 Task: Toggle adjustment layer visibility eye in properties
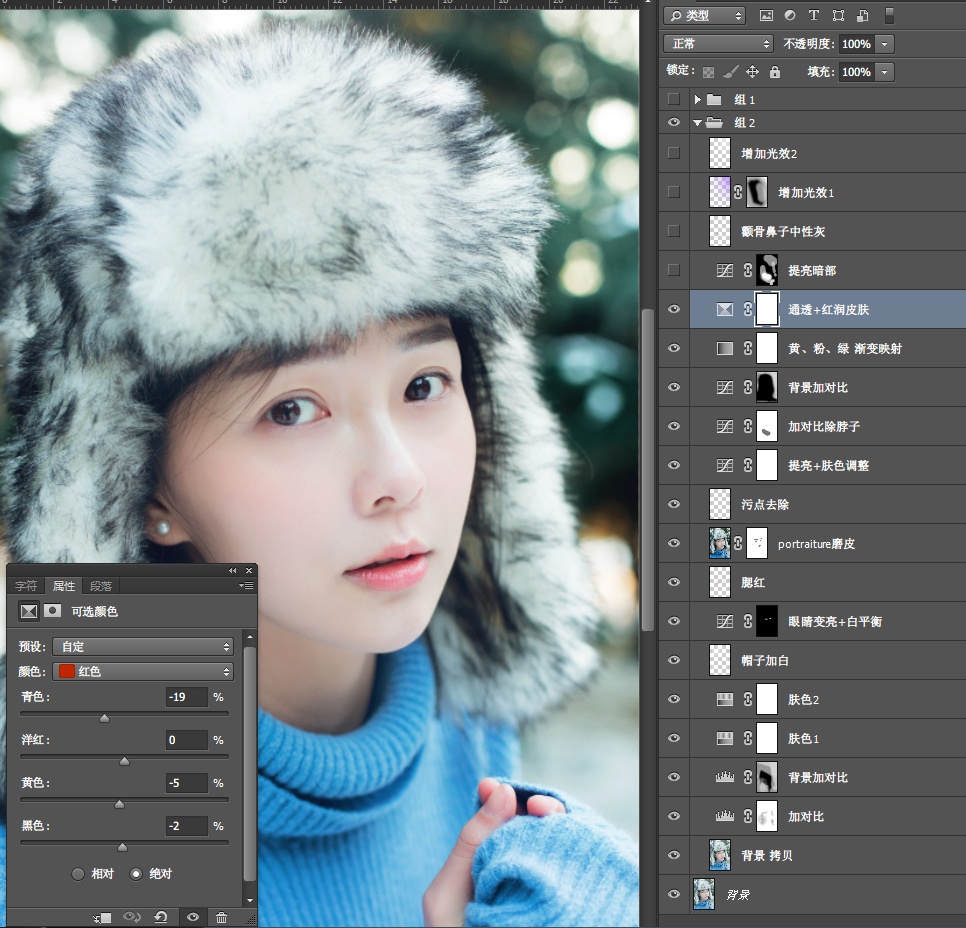193,918
